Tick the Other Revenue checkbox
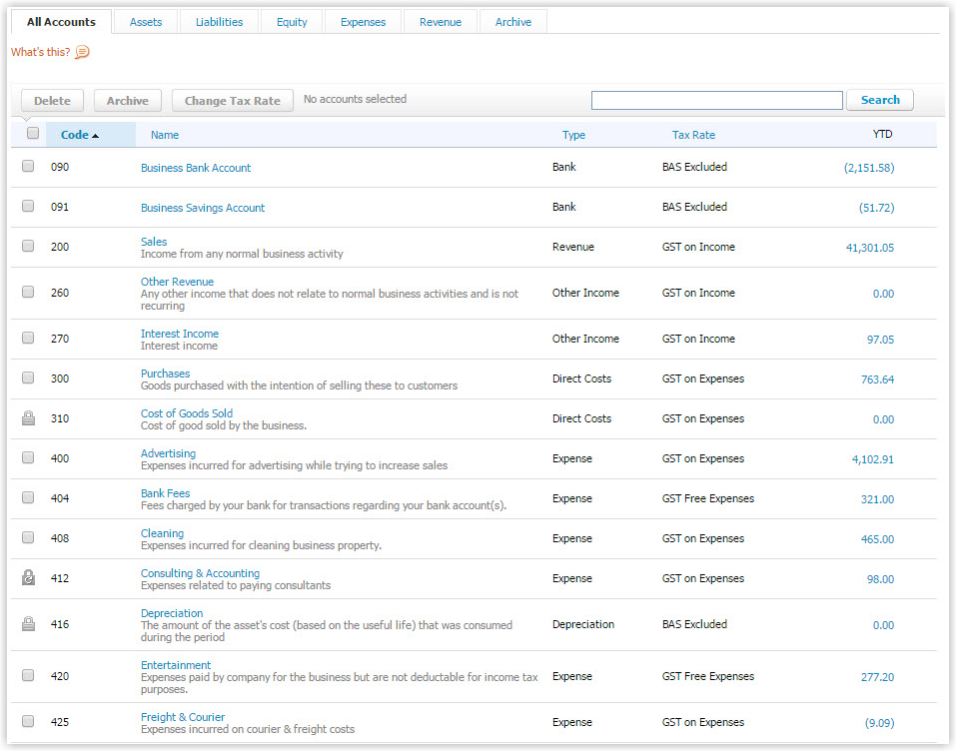This screenshot has height=752, width=957. [x=28, y=292]
